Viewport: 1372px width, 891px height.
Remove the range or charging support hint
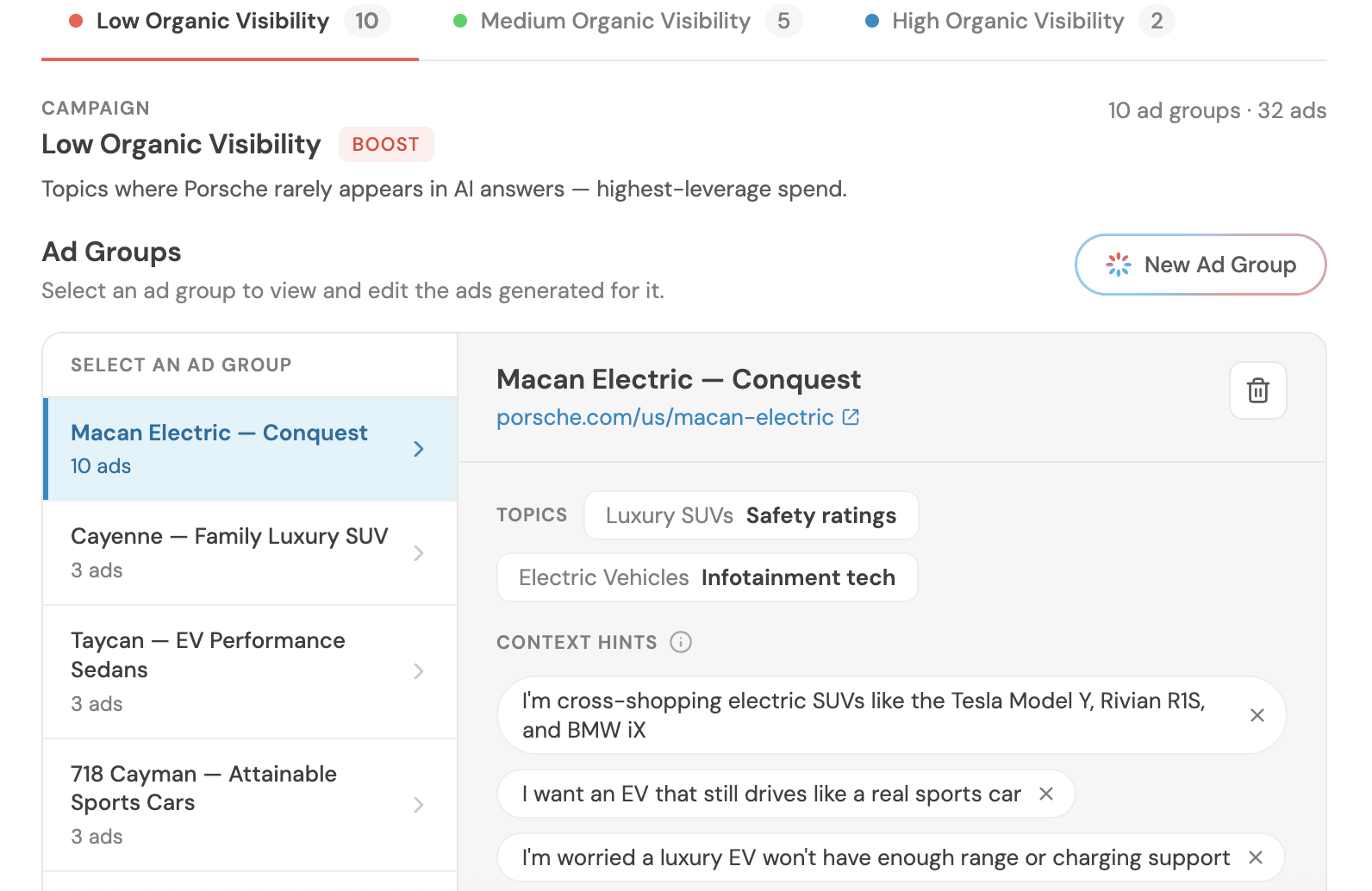coord(1256,857)
